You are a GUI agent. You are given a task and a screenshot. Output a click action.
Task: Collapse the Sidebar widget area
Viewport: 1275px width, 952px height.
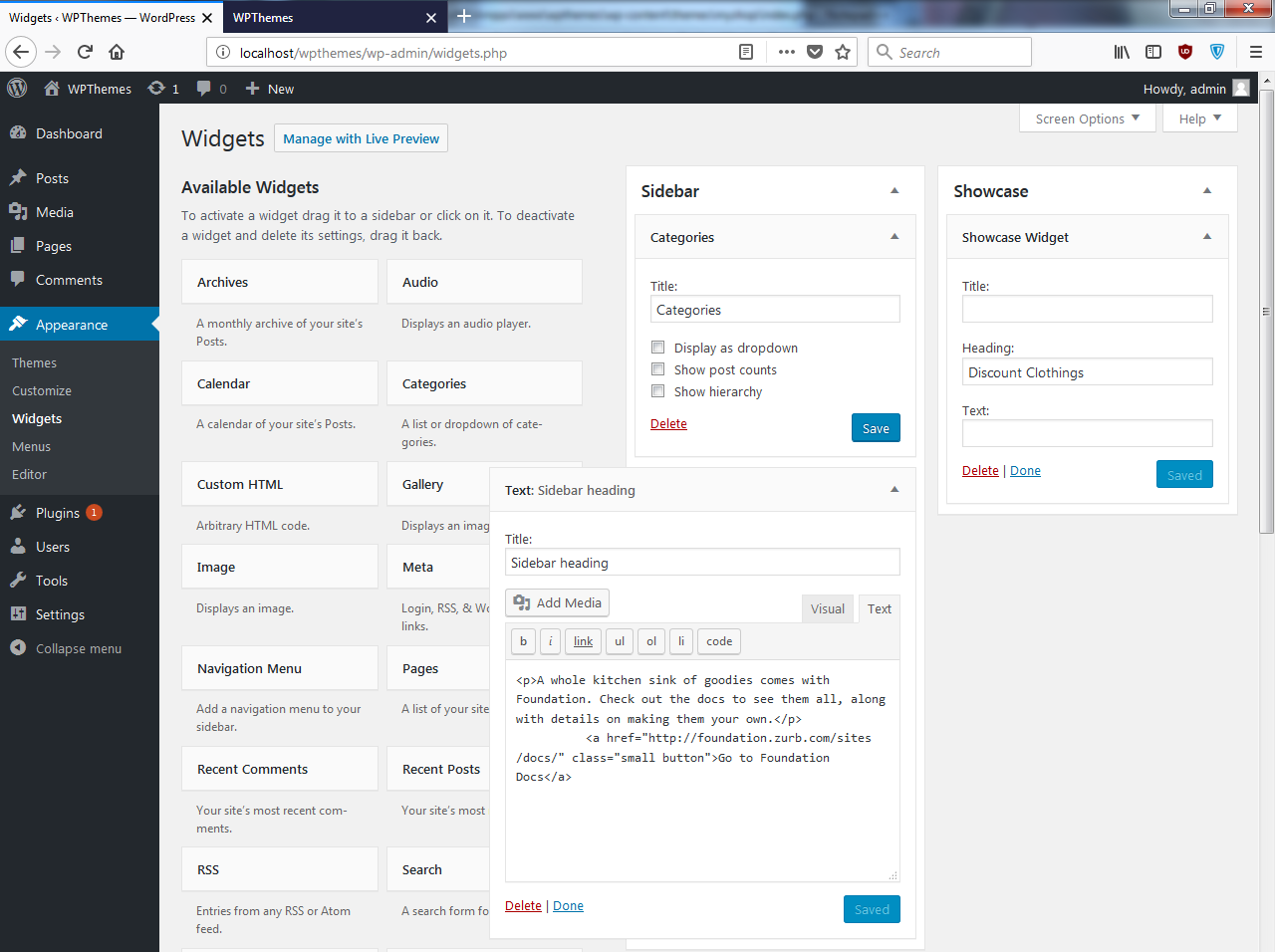[894, 190]
